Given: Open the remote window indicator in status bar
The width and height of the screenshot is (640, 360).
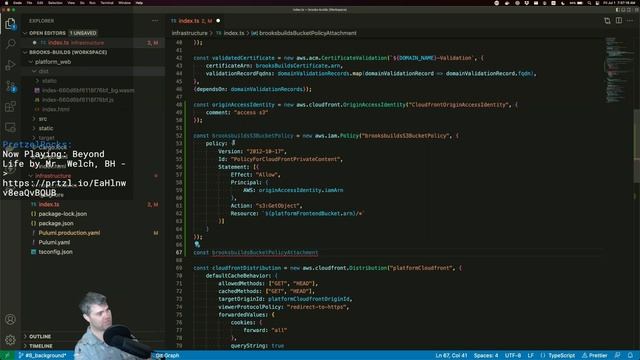Looking at the screenshot, I should point(7,356).
